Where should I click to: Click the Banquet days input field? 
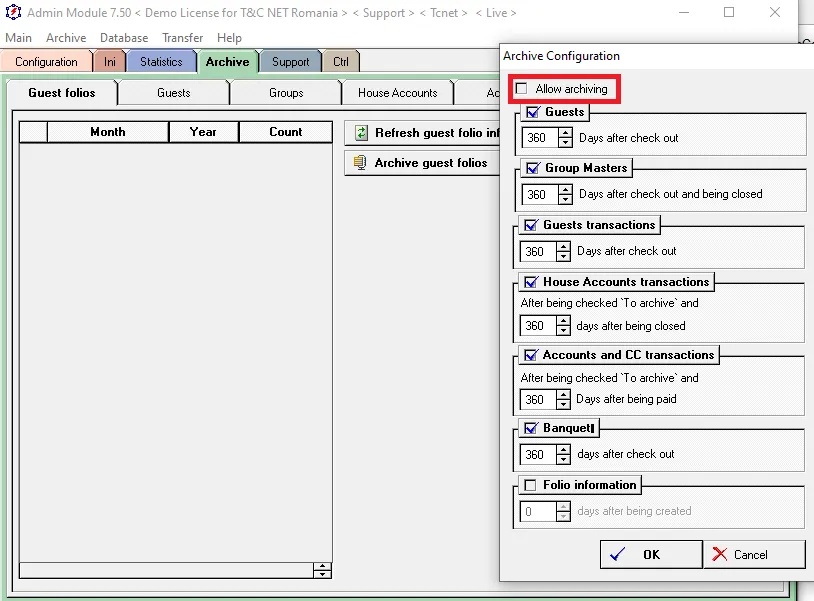pyautogui.click(x=538, y=454)
